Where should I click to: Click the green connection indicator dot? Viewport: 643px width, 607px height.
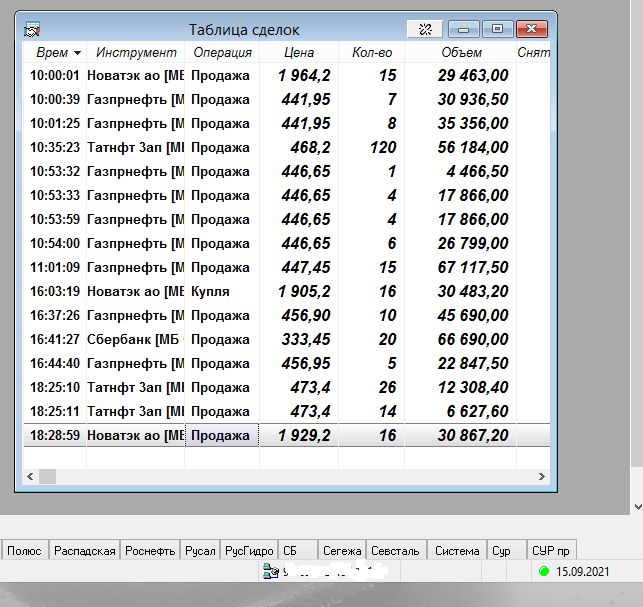[544, 571]
